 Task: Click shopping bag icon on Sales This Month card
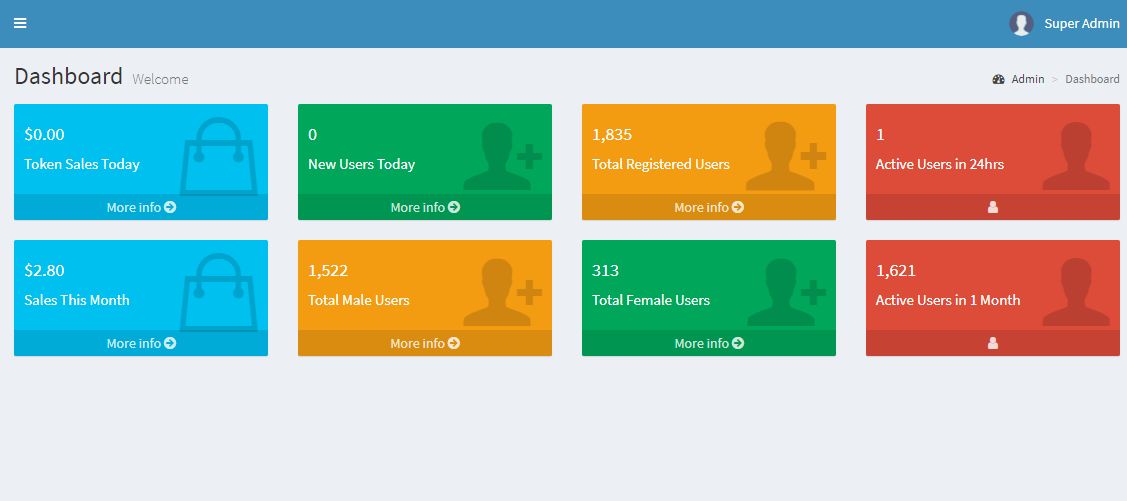click(x=218, y=293)
